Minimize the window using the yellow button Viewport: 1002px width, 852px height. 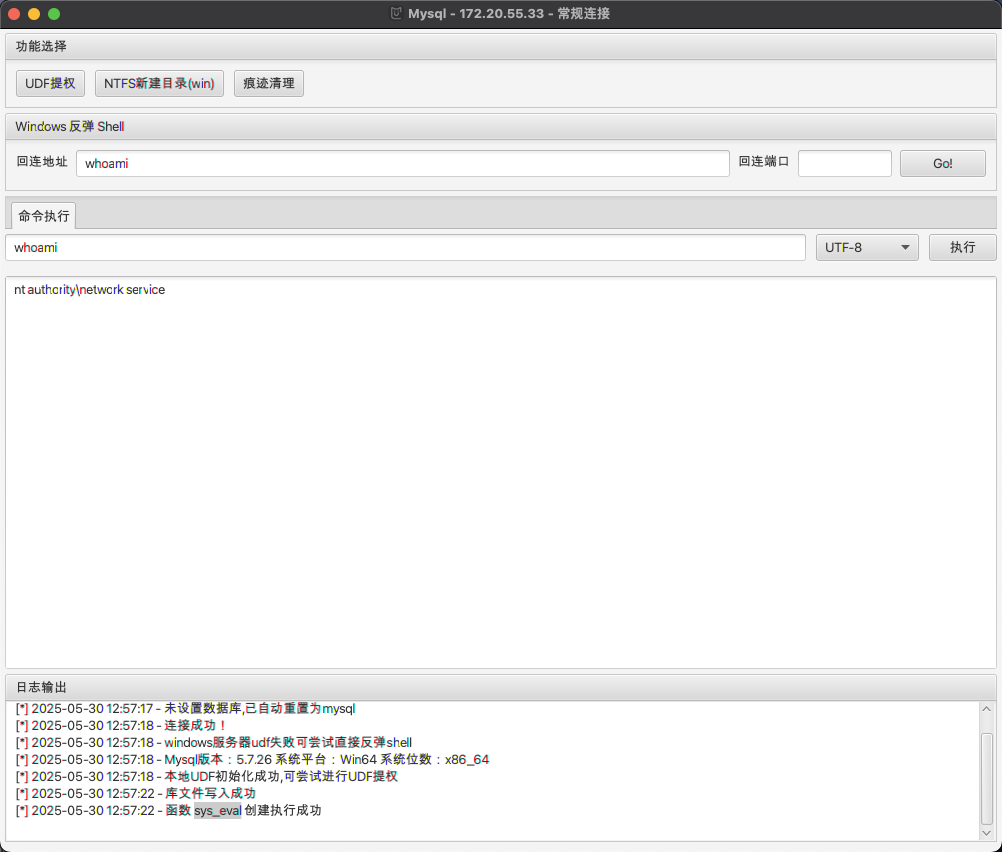[34, 14]
